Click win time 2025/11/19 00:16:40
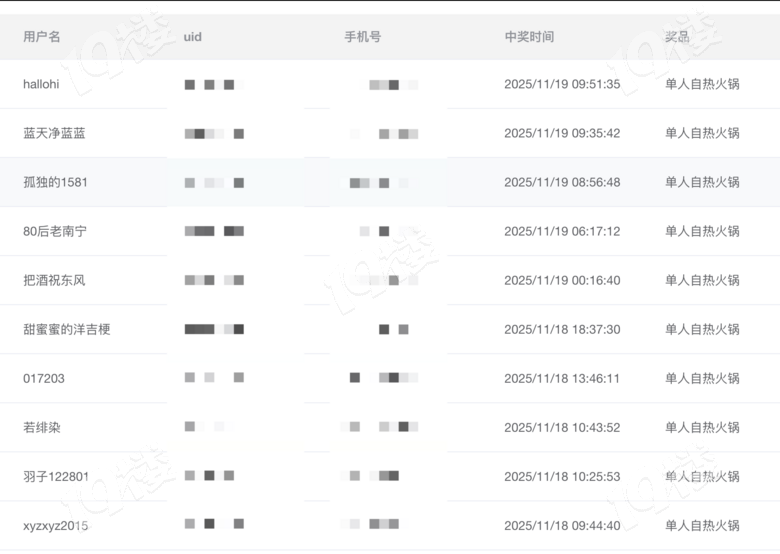 [562, 281]
